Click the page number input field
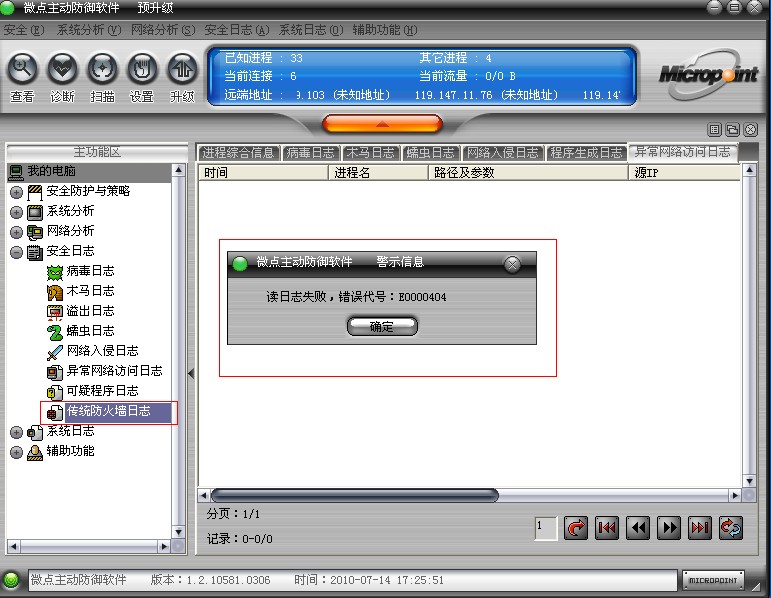The width and height of the screenshot is (771, 598). coord(546,528)
